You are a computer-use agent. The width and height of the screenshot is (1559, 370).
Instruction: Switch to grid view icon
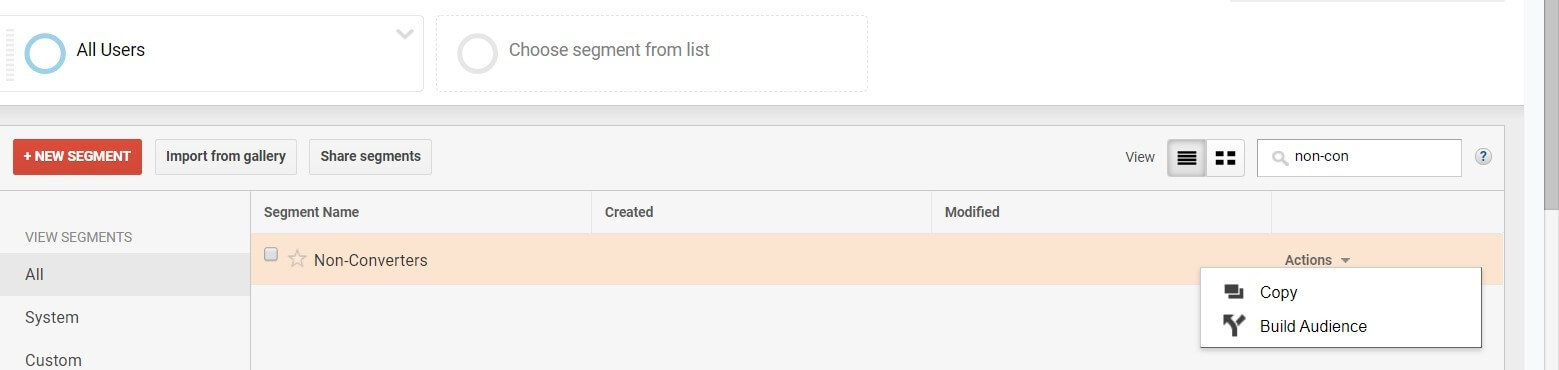click(1225, 157)
